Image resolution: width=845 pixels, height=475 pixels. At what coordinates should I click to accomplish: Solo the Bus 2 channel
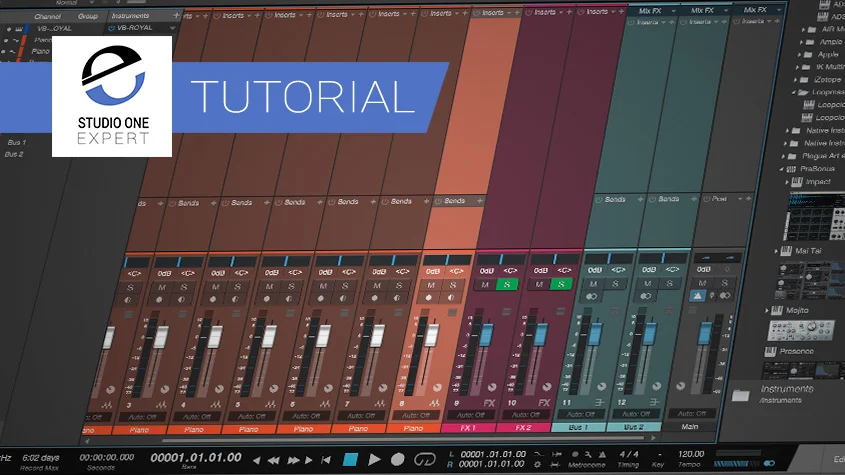669,283
